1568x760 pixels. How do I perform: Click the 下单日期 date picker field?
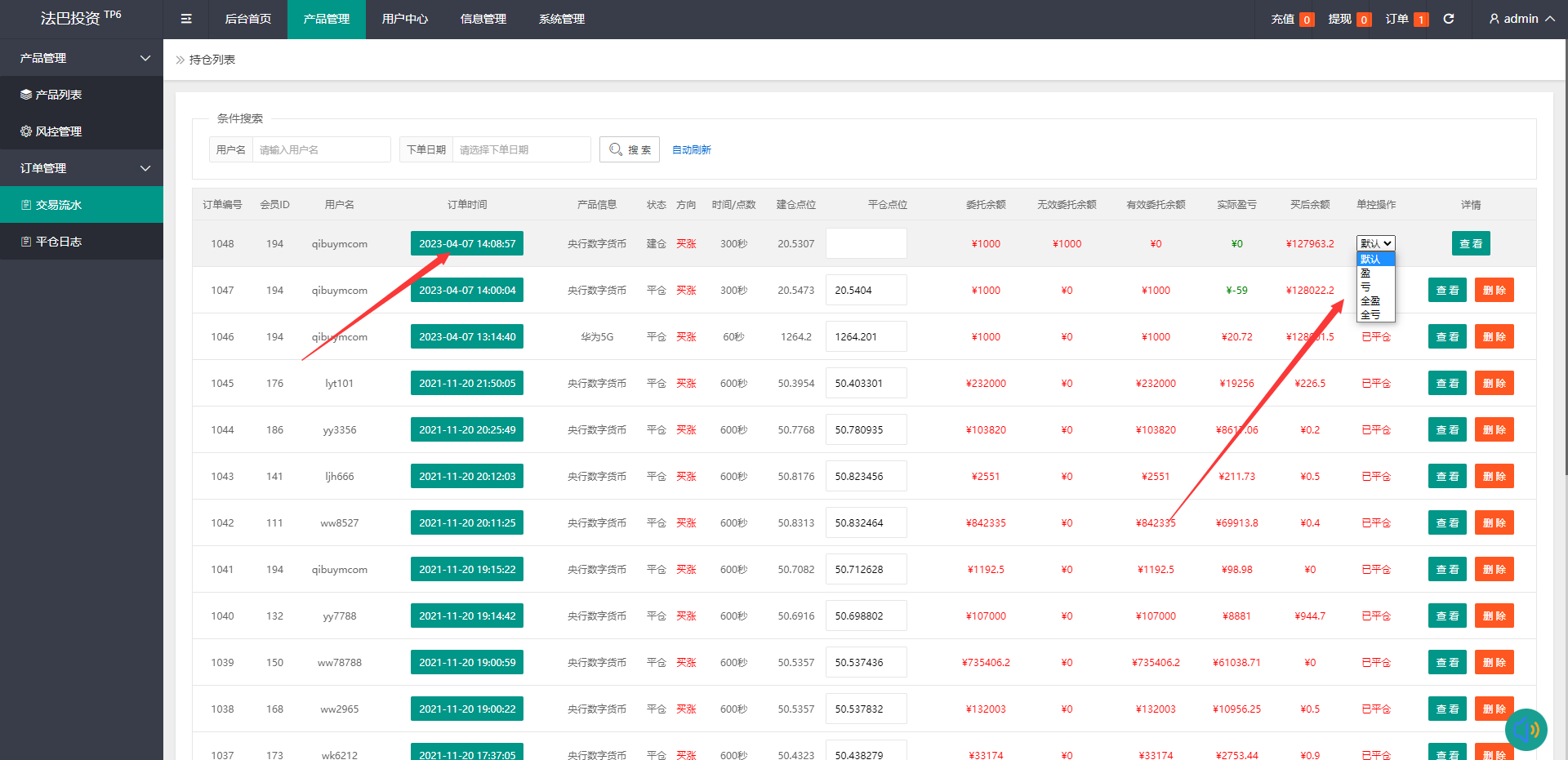(x=521, y=149)
